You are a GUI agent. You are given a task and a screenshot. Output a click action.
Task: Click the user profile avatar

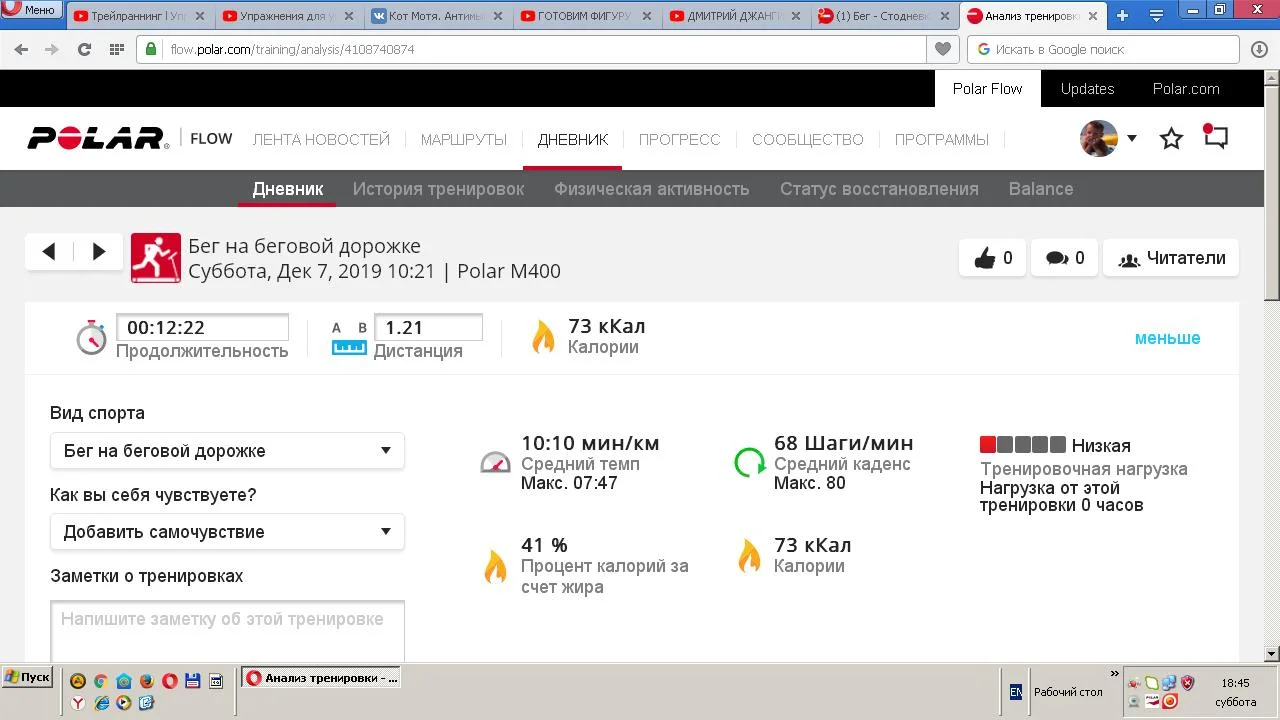[x=1099, y=139]
